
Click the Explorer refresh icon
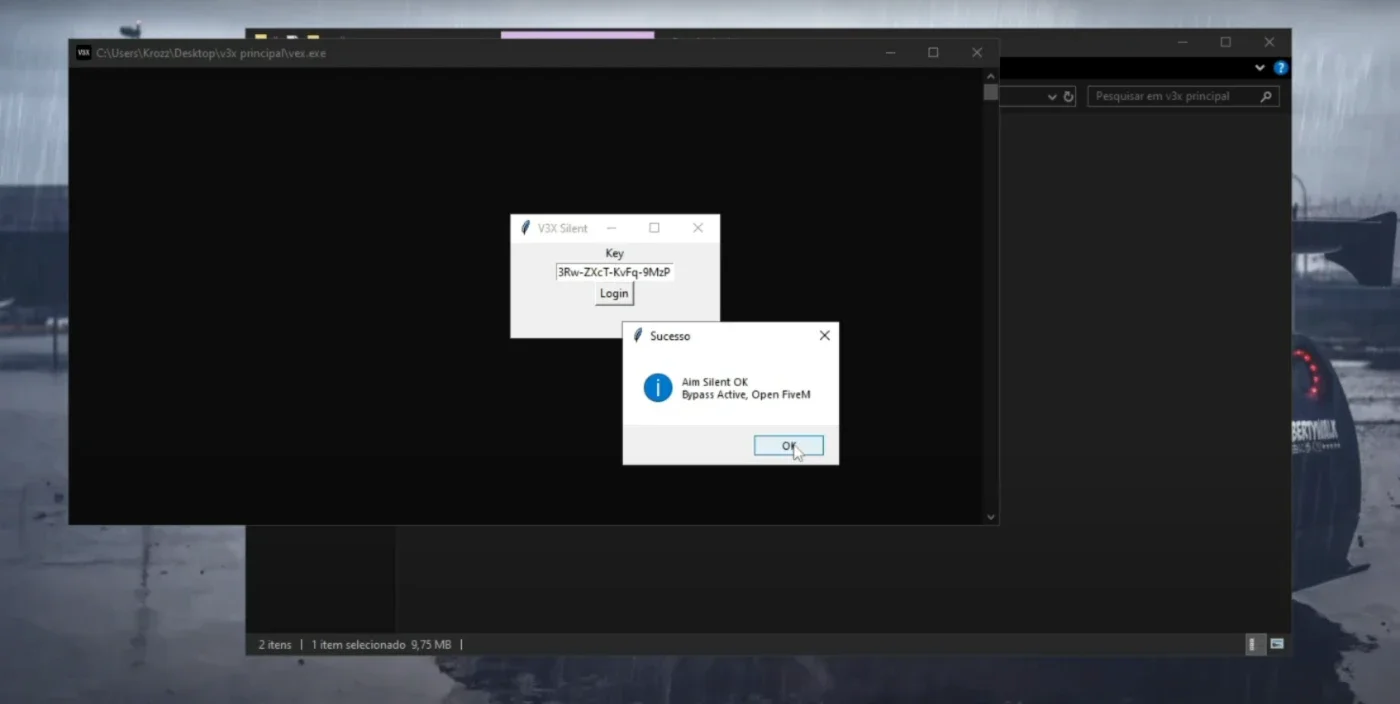point(1068,97)
